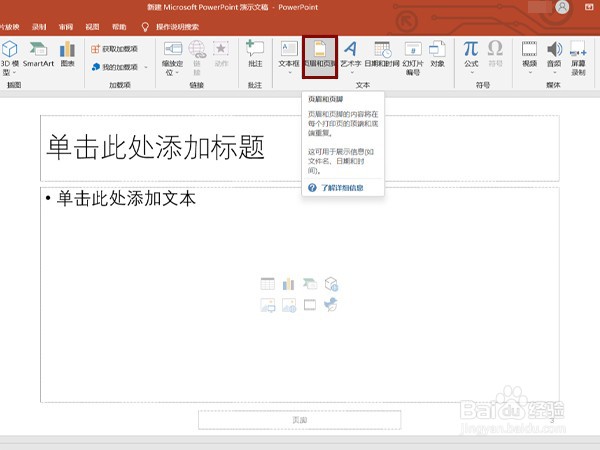Insert an embedded 对象 object
The height and width of the screenshot is (450, 600).
(x=437, y=54)
